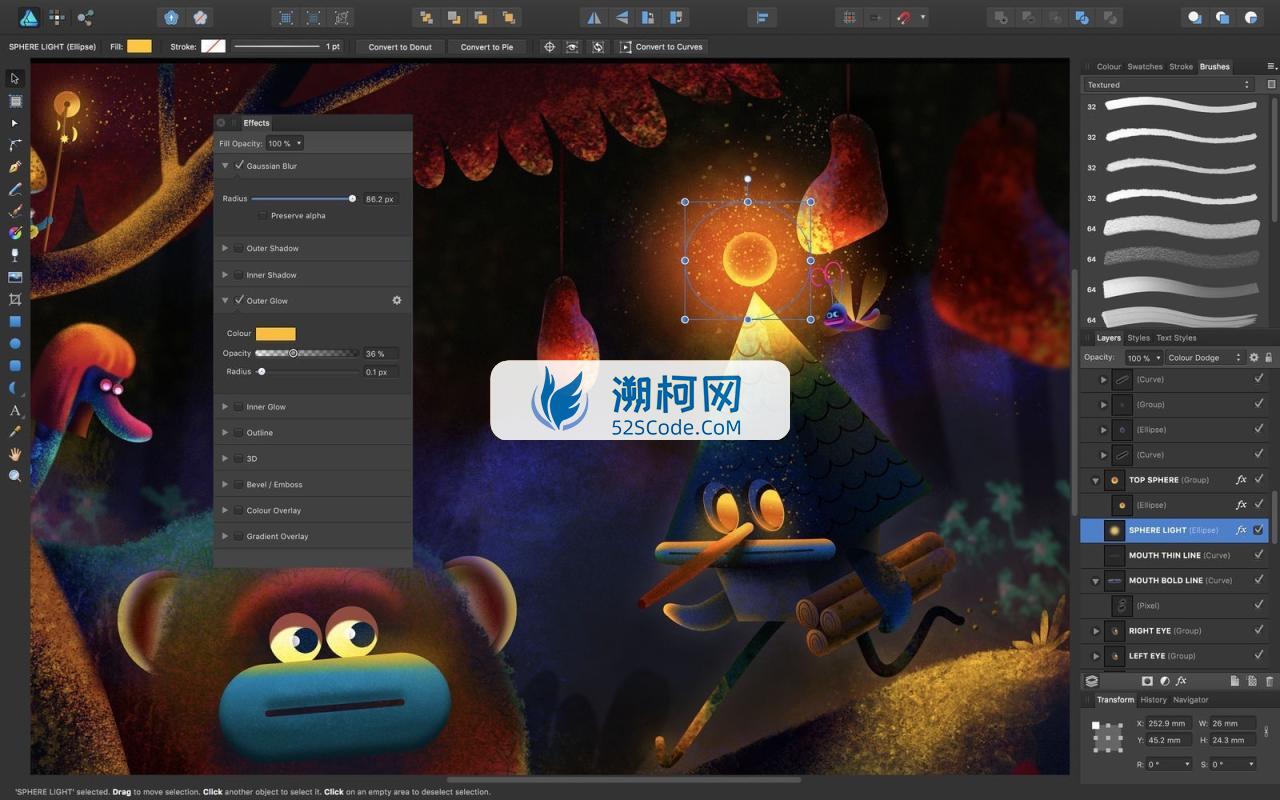This screenshot has width=1280, height=800.
Task: Select the Rounded Rectangle tool
Action: [x=15, y=366]
